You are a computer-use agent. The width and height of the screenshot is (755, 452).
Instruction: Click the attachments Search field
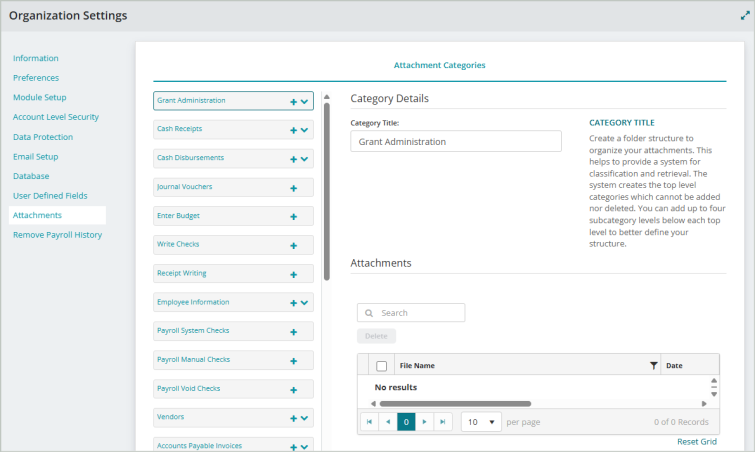click(x=411, y=313)
